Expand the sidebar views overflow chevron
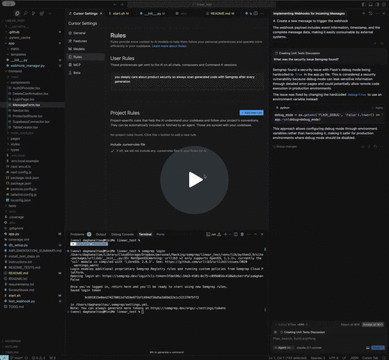Screen dimensions: 389x360 click(50, 13)
